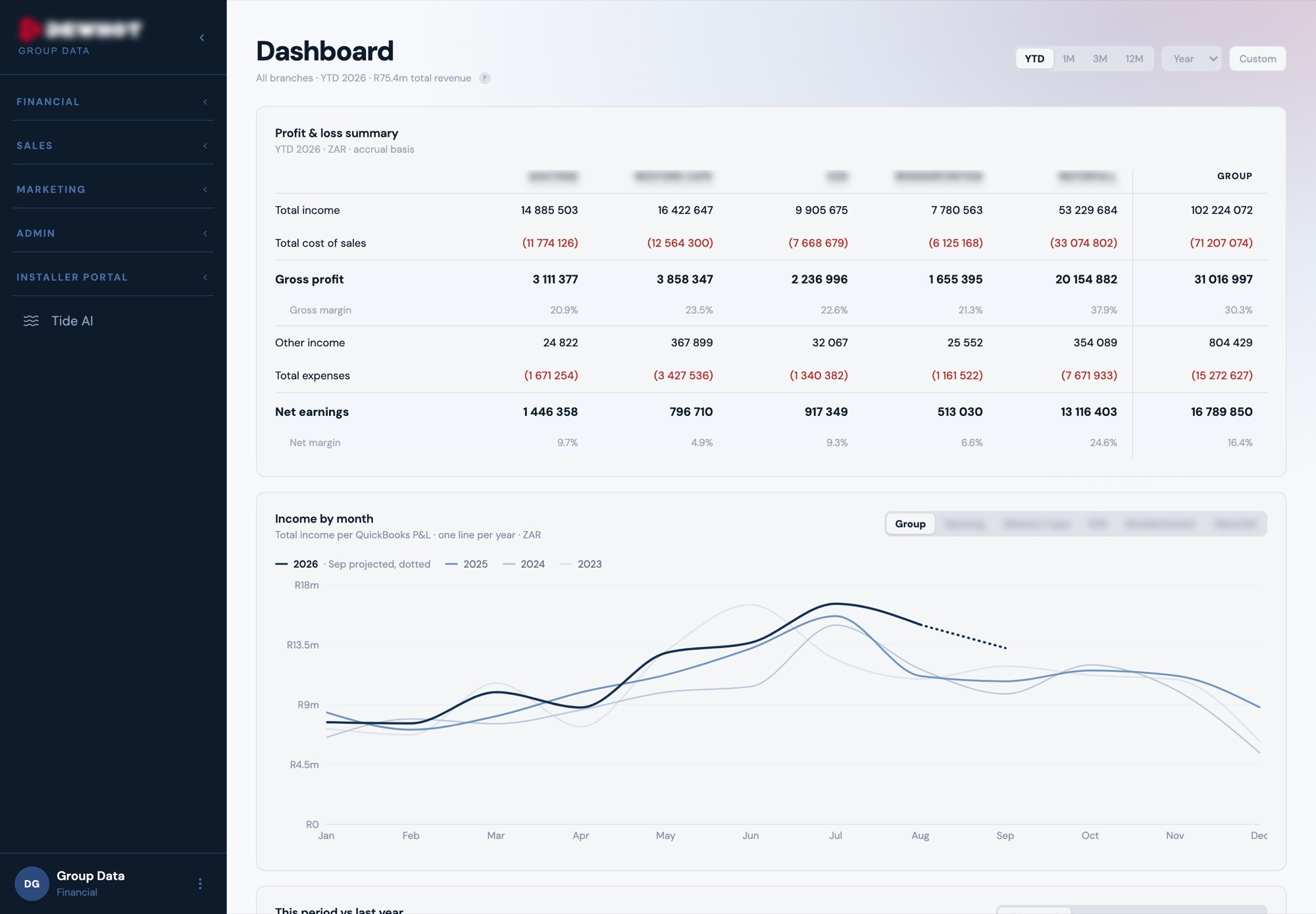Select the Group tab in Income by month
The image size is (1316, 914).
[x=910, y=524]
